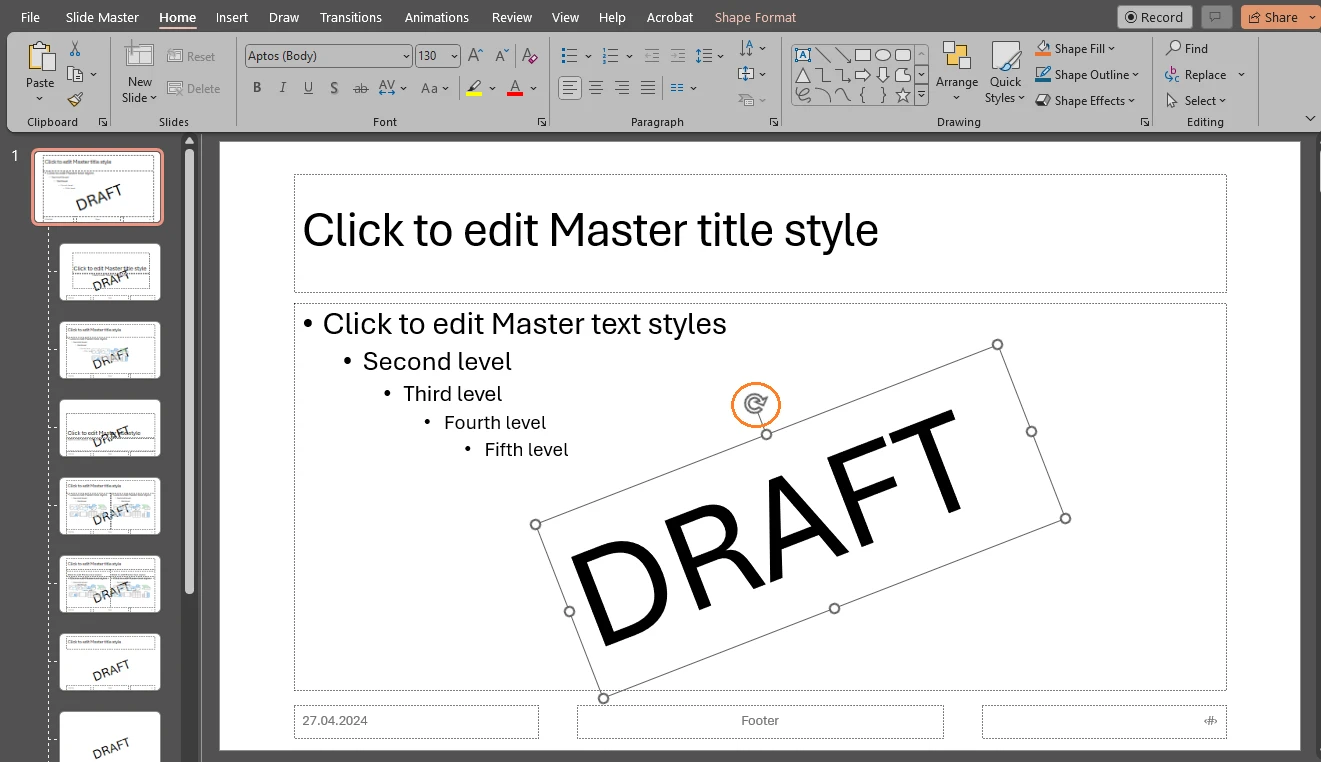Viewport: 1321px width, 762px height.
Task: Switch to the Slide Master tab
Action: click(x=101, y=17)
